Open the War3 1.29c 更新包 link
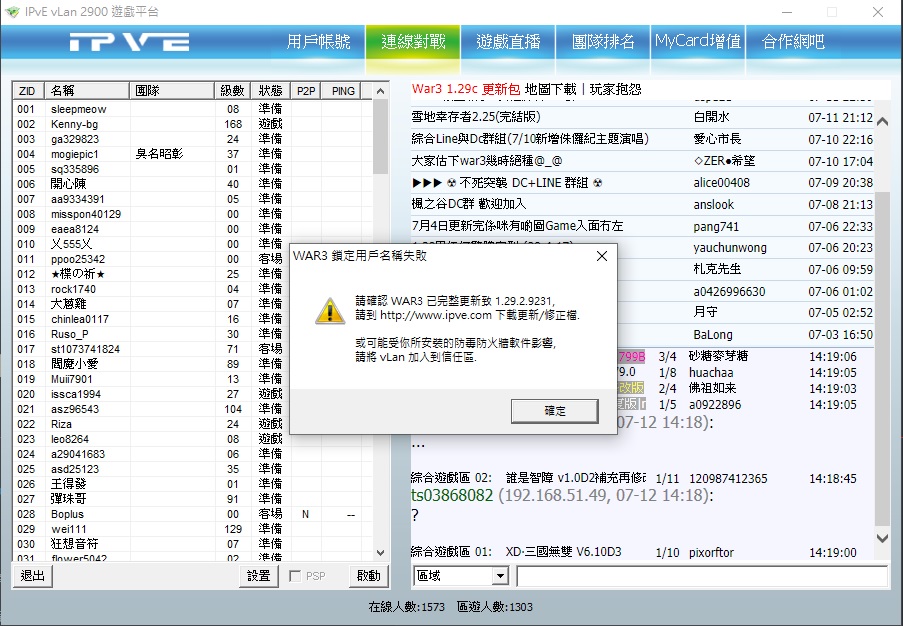Screen dimensions: 903x626 465,89
